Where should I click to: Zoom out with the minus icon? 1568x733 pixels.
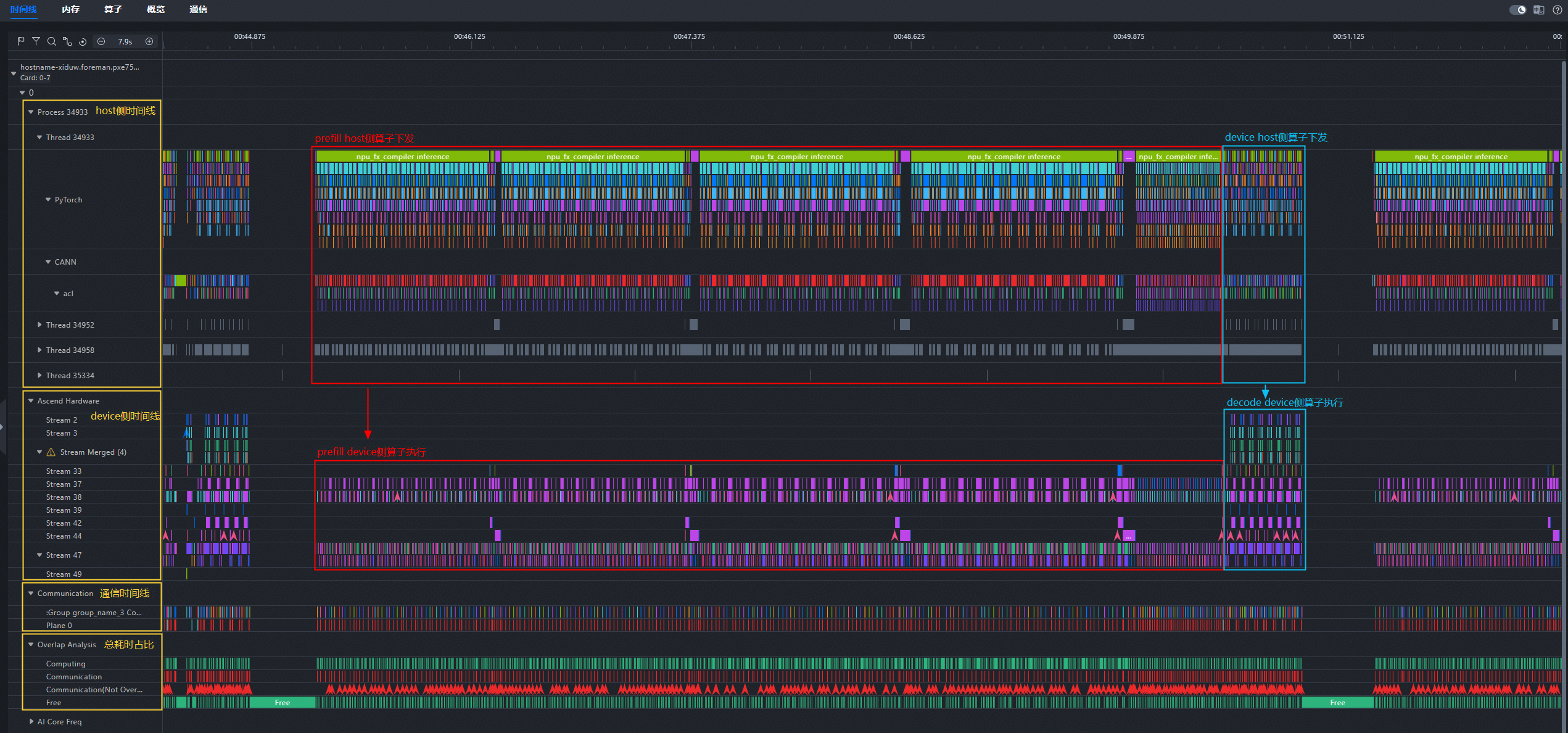tap(101, 41)
